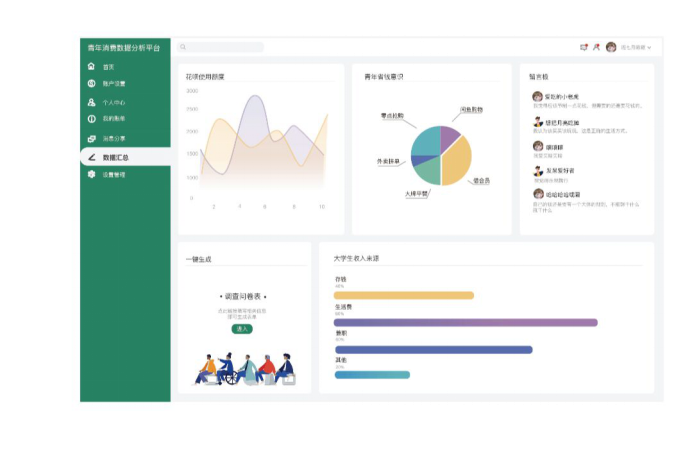Viewport: 692px width, 474px height.
Task: Click first message board commenter avatar
Action: coord(537,96)
